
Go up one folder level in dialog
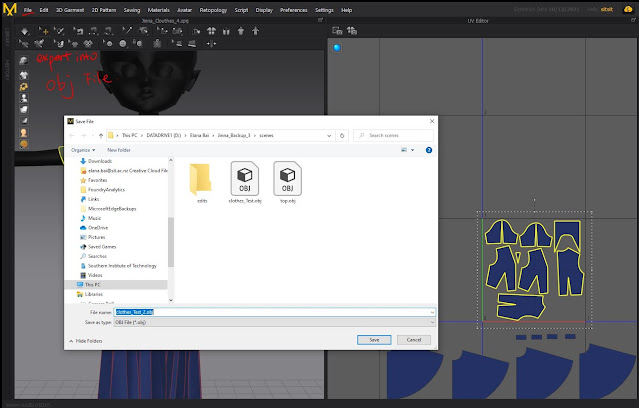(101, 135)
